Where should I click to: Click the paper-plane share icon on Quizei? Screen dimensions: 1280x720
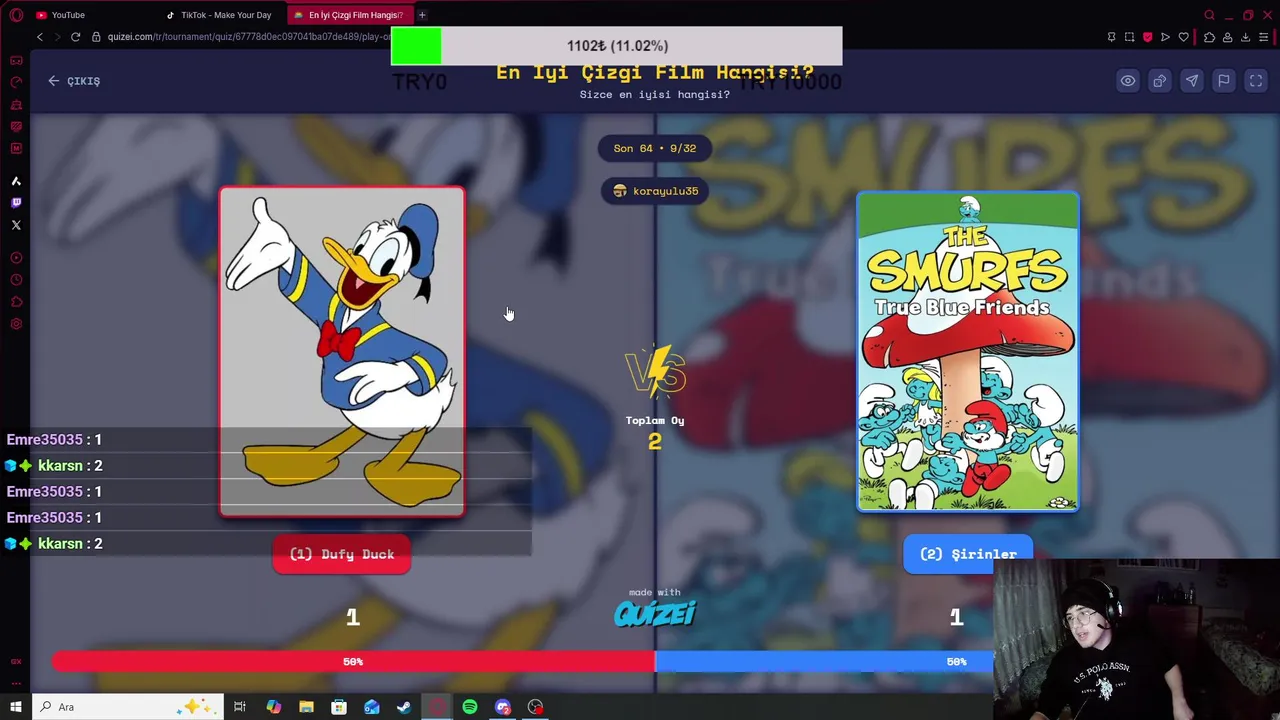click(x=1192, y=81)
